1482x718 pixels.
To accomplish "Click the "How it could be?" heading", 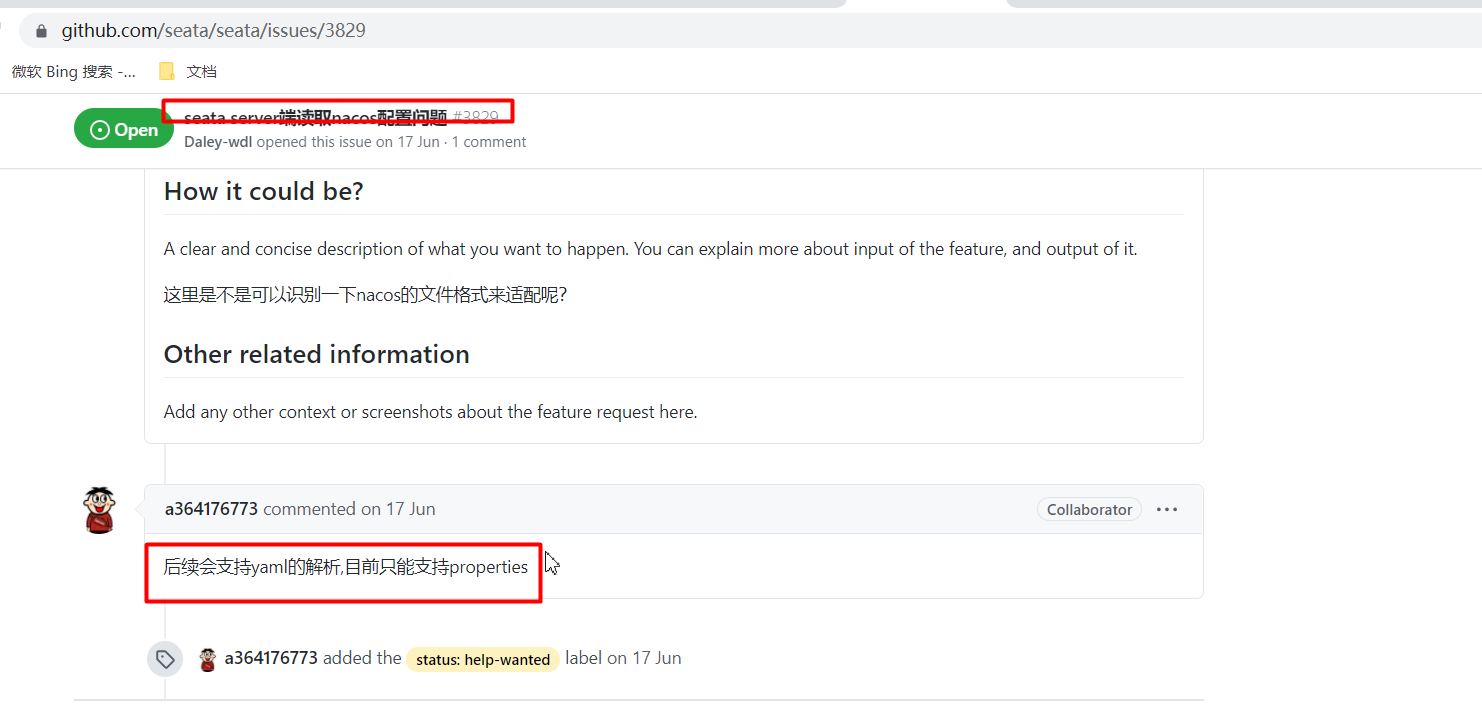I will (263, 191).
